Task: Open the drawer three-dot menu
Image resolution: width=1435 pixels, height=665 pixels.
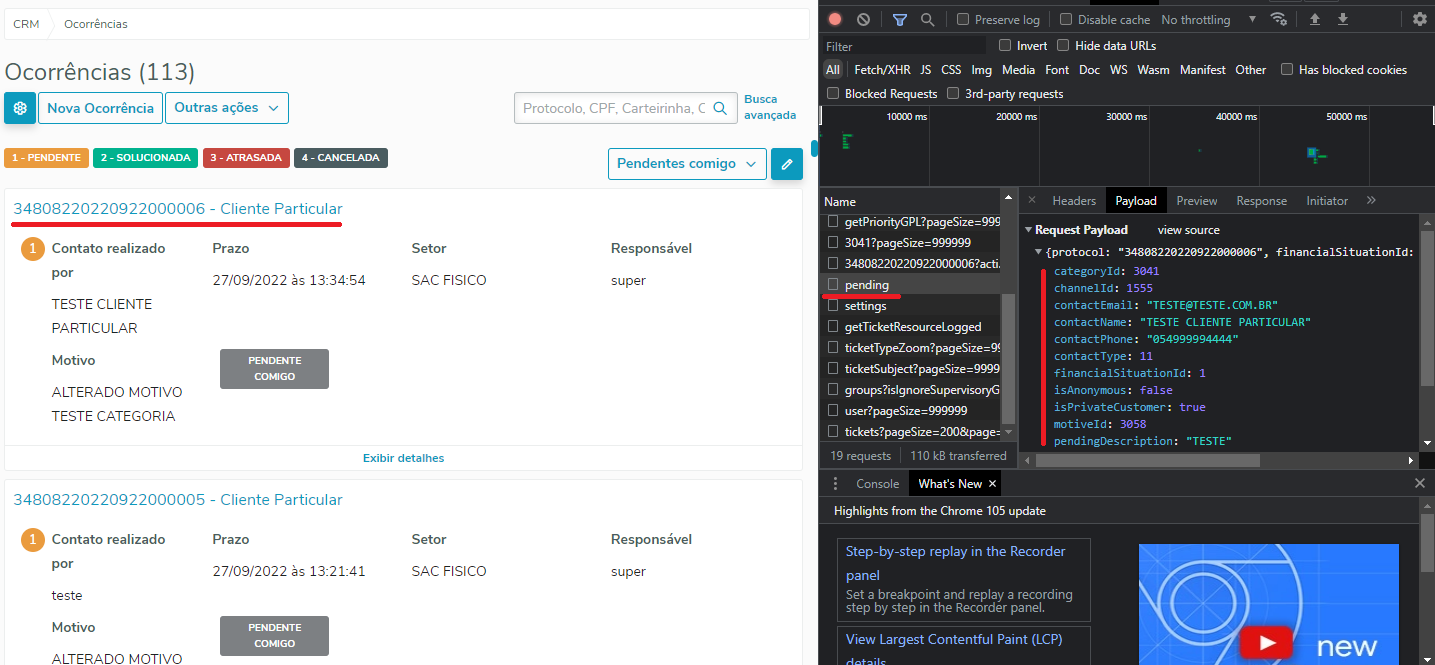Action: point(836,484)
